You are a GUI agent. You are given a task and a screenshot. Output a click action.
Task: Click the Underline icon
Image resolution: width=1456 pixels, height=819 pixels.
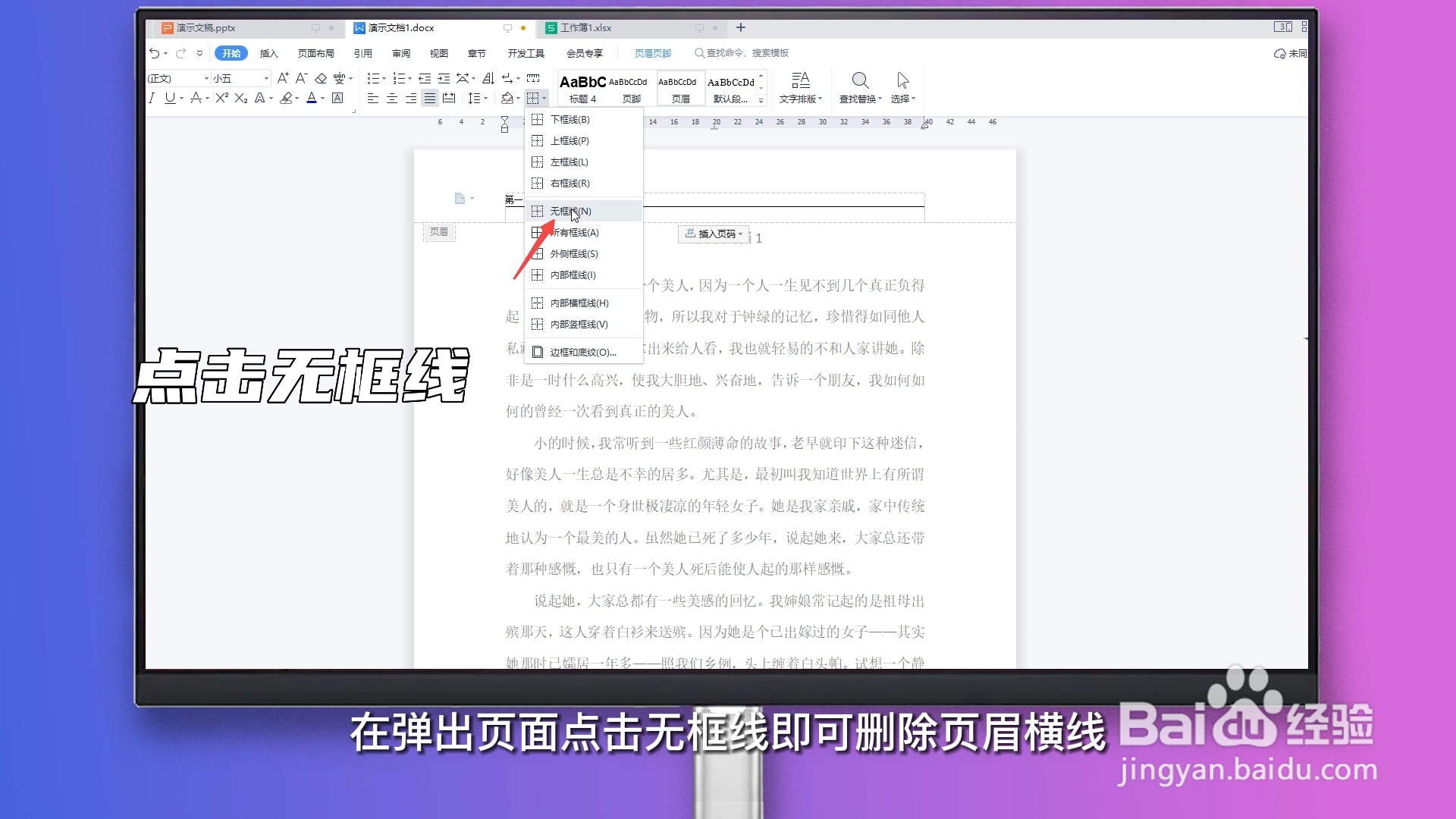click(171, 99)
